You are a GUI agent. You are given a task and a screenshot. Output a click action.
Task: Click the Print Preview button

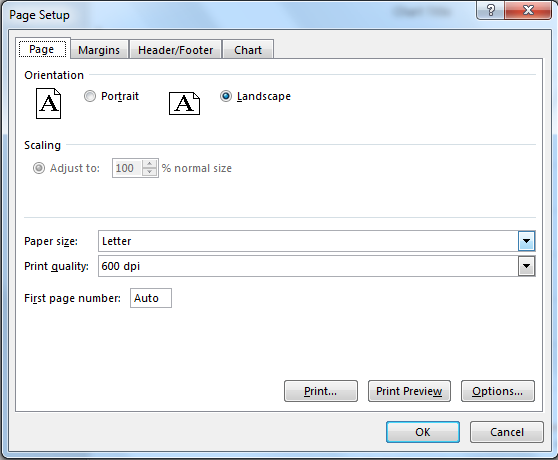click(x=409, y=391)
